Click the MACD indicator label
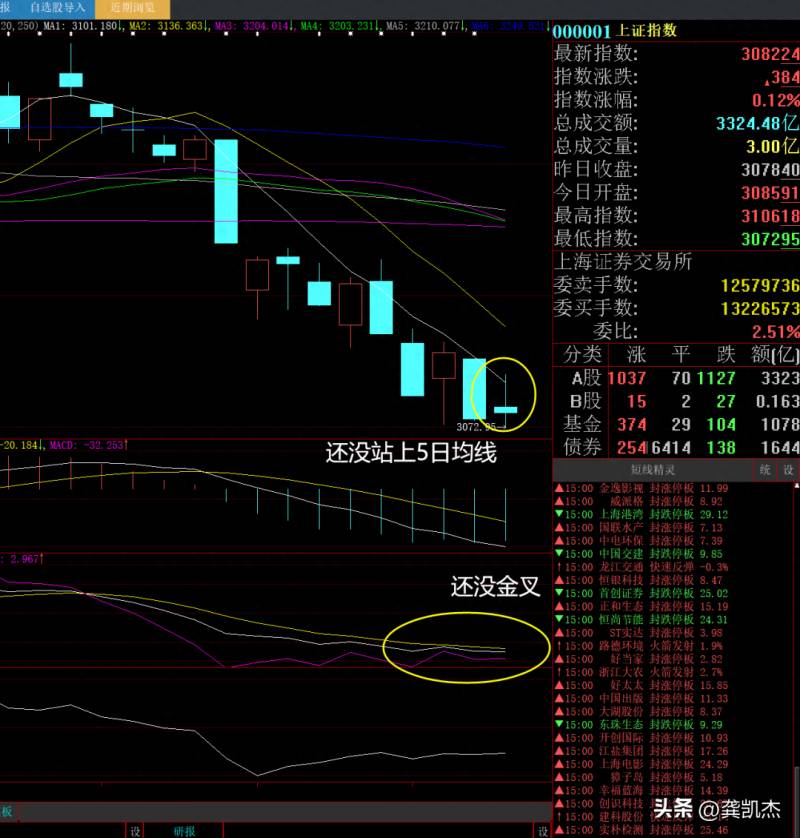The width and height of the screenshot is (800, 838). pyautogui.click(x=87, y=445)
